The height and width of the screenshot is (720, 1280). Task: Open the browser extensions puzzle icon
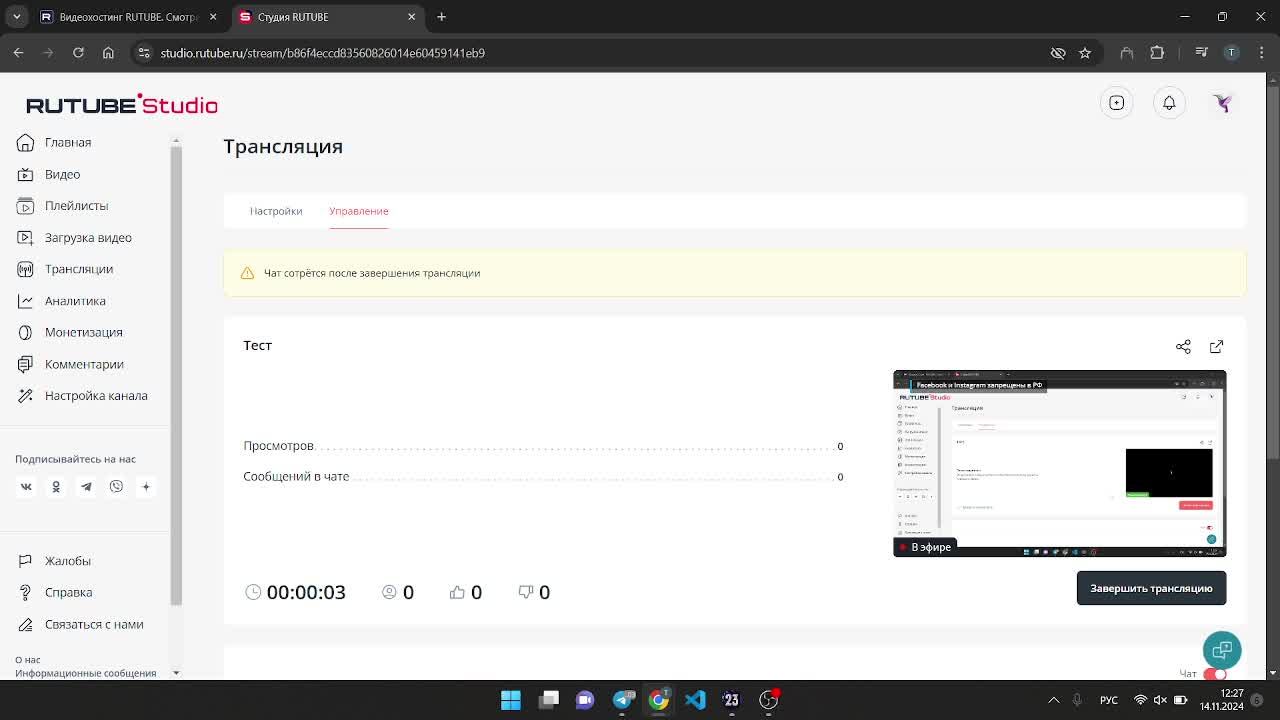(1157, 53)
